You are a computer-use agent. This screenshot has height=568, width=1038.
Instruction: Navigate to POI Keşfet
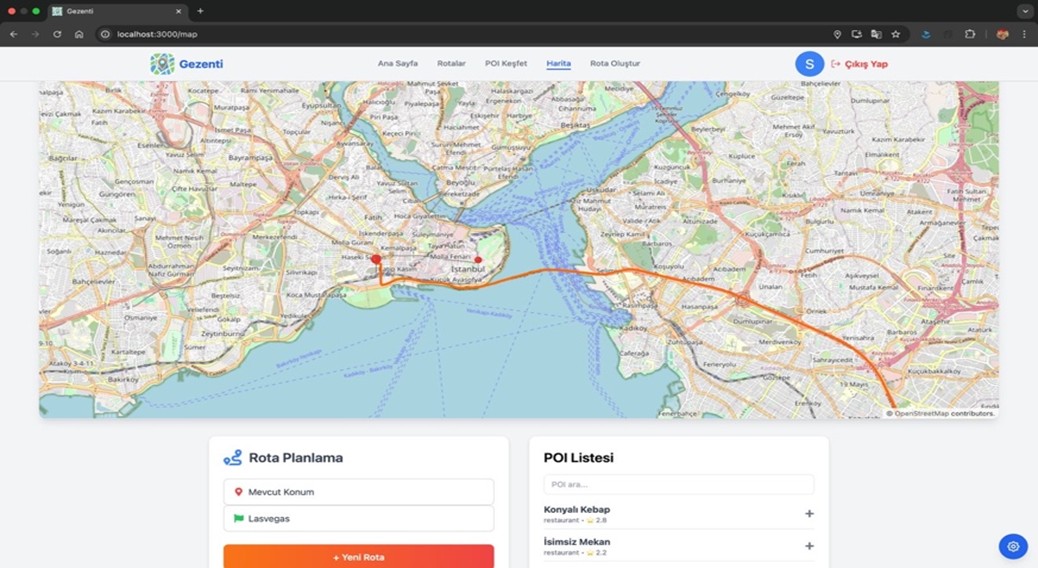pos(506,64)
